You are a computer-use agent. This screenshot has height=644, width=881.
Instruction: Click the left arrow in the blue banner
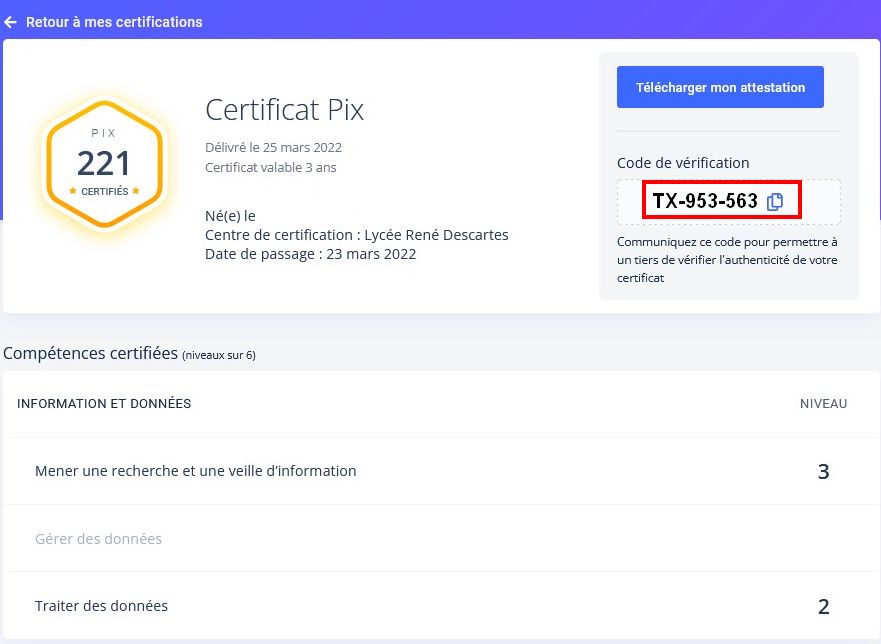point(11,21)
